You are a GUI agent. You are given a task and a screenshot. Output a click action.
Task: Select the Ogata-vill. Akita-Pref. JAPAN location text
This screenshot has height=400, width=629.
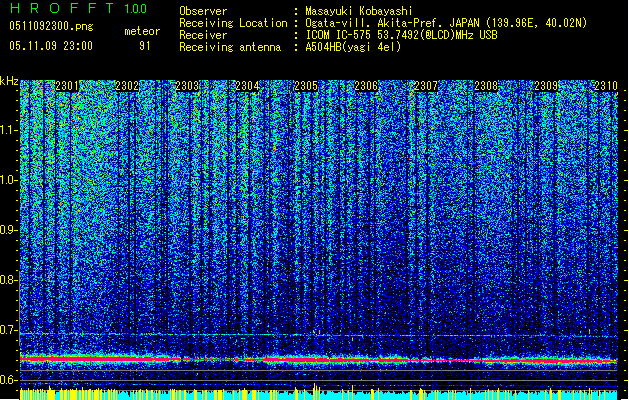446,23
